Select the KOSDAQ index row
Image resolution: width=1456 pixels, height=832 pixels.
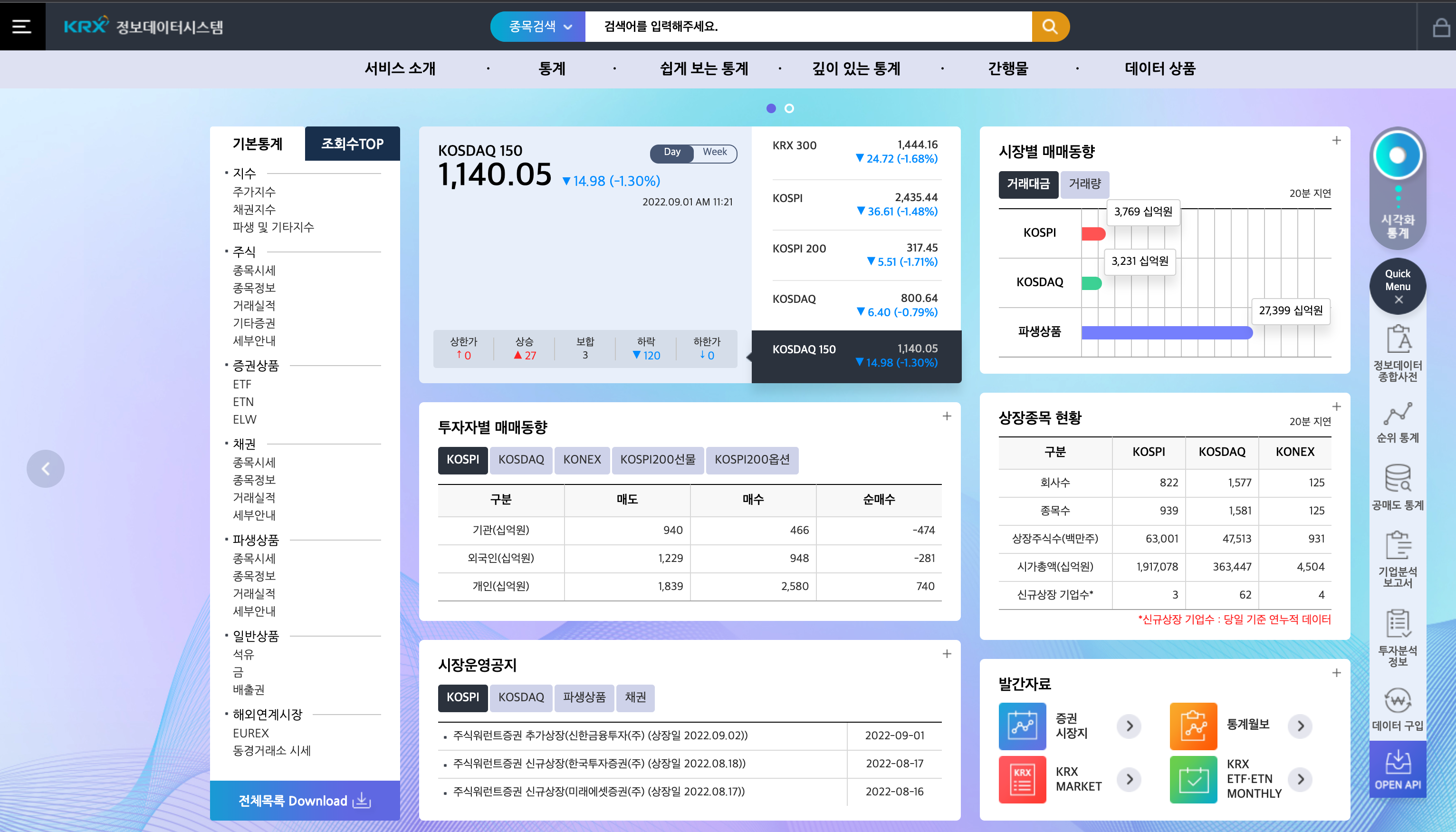856,305
